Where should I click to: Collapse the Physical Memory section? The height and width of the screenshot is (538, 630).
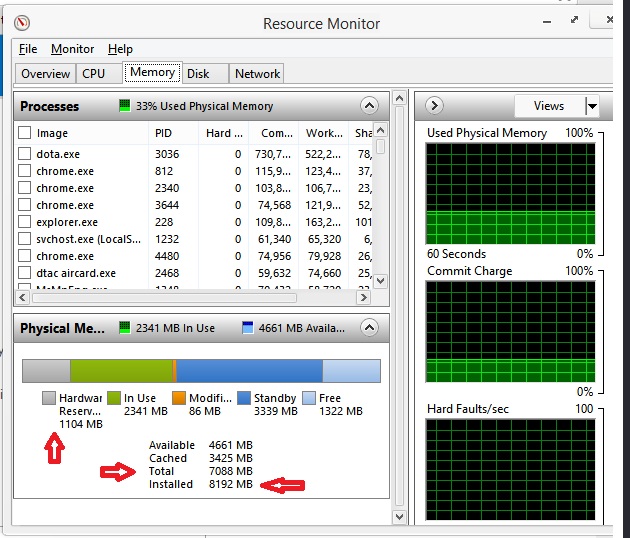pos(369,327)
